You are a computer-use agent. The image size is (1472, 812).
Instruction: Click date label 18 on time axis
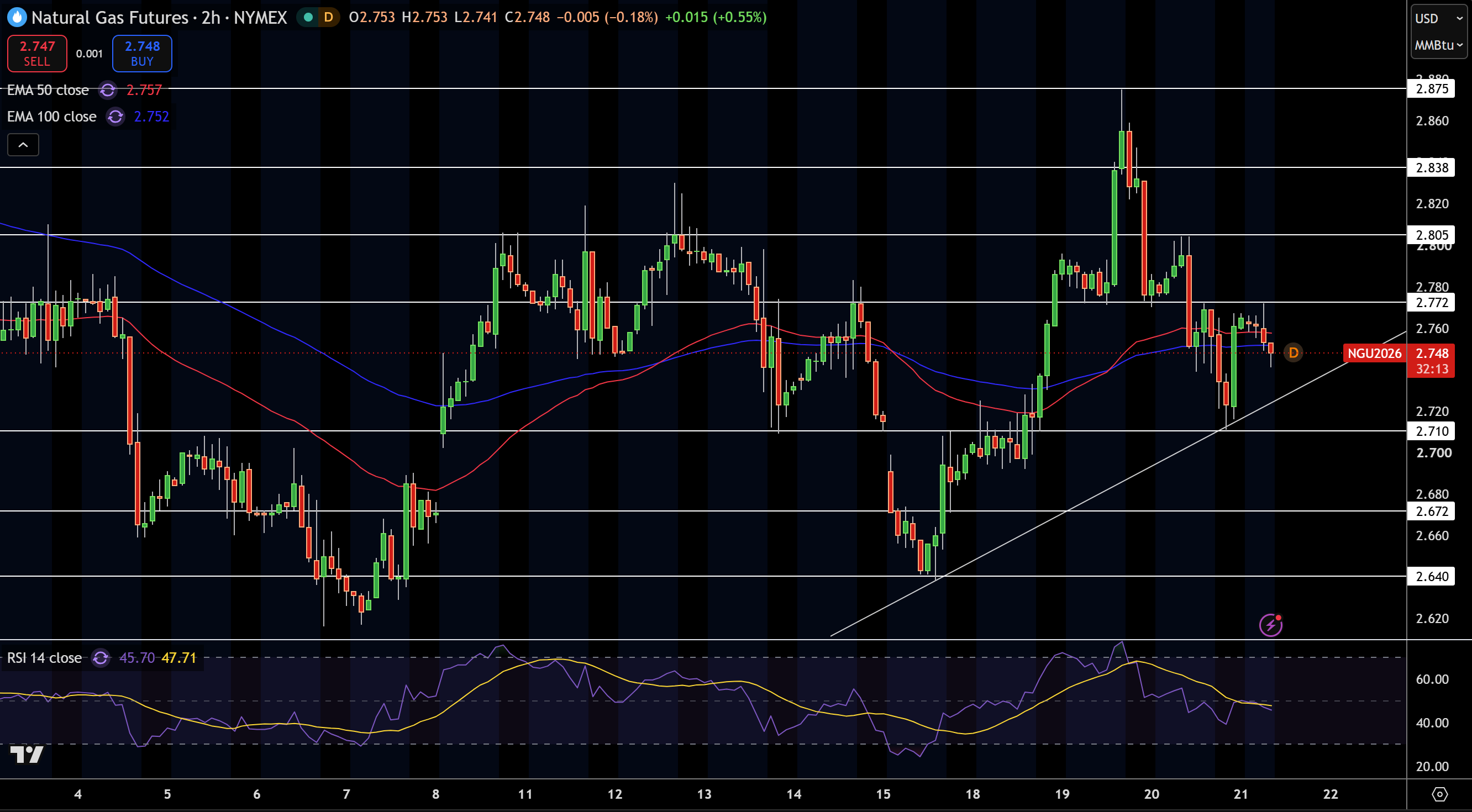(972, 794)
